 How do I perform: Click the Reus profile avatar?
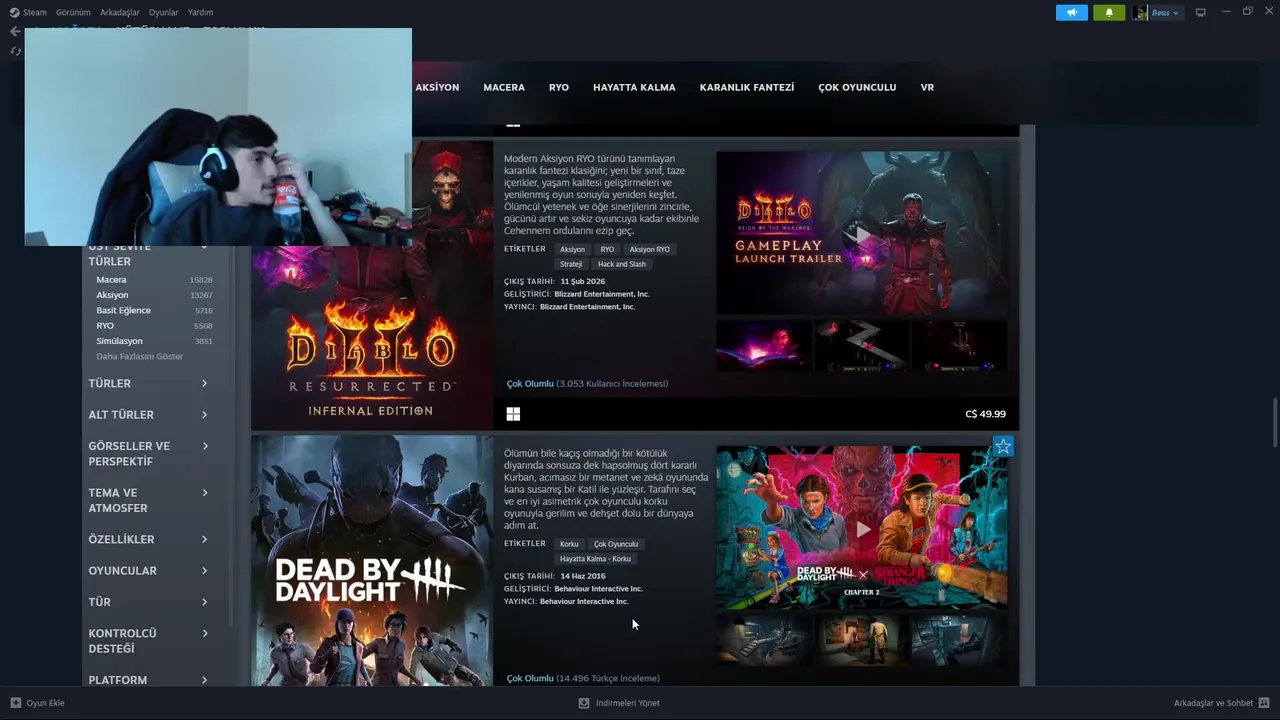(x=1140, y=12)
